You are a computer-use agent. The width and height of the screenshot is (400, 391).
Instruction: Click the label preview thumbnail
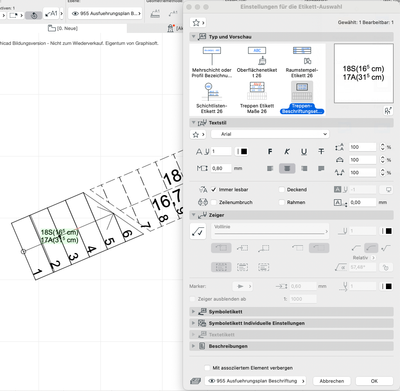364,73
